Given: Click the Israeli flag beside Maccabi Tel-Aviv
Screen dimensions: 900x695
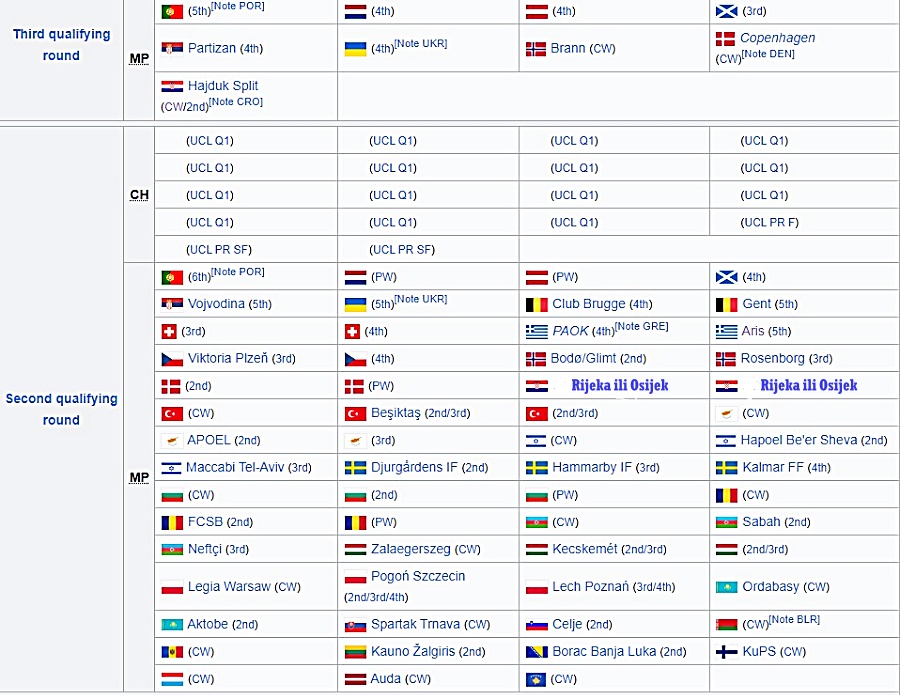Looking at the screenshot, I should coord(171,468).
